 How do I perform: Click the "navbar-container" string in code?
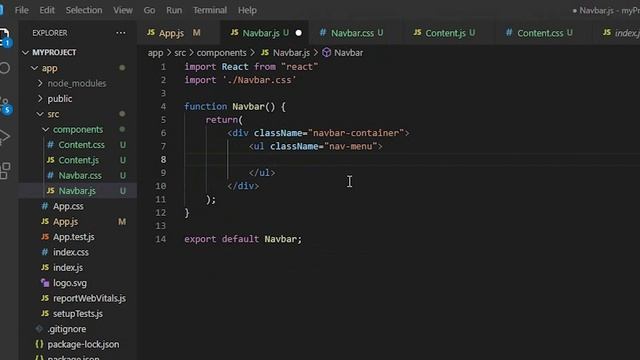356,133
